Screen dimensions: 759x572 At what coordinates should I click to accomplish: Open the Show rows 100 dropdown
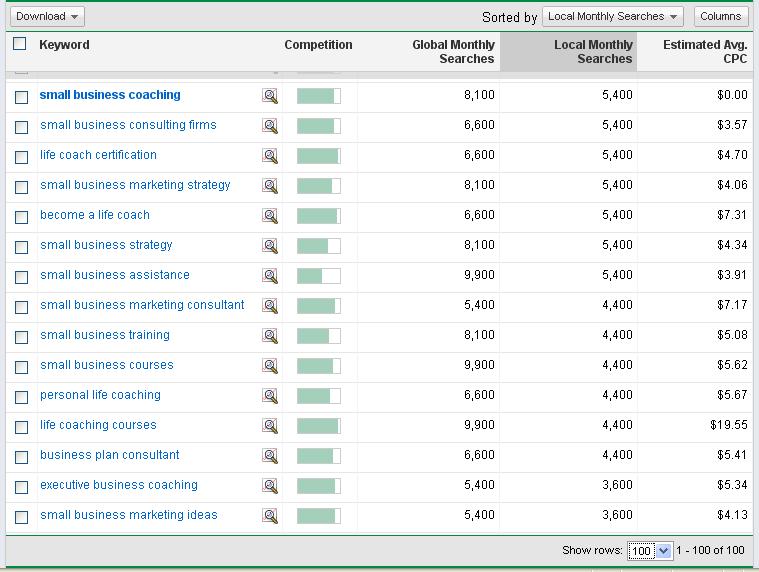point(650,551)
